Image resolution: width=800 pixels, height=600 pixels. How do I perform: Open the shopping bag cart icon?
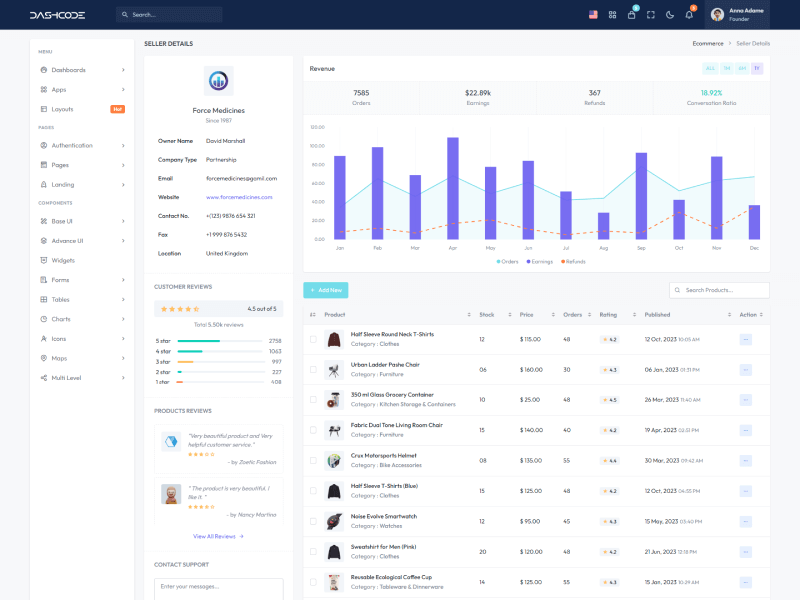click(x=631, y=14)
